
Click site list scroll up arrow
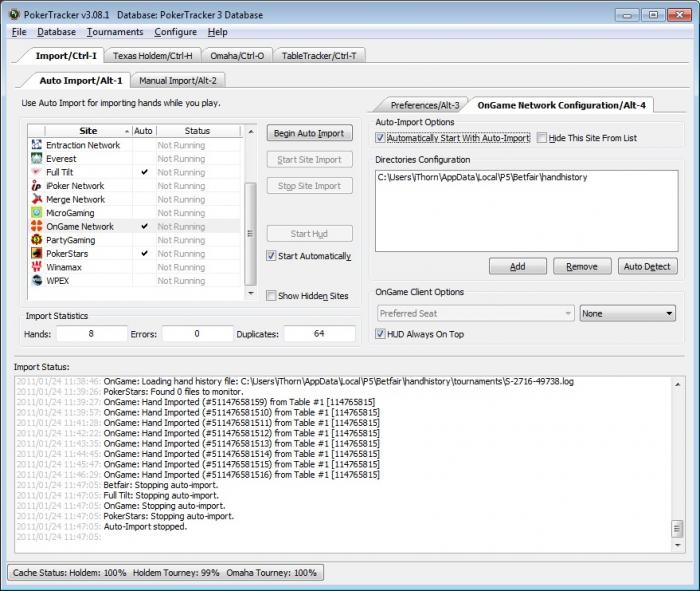coord(250,131)
